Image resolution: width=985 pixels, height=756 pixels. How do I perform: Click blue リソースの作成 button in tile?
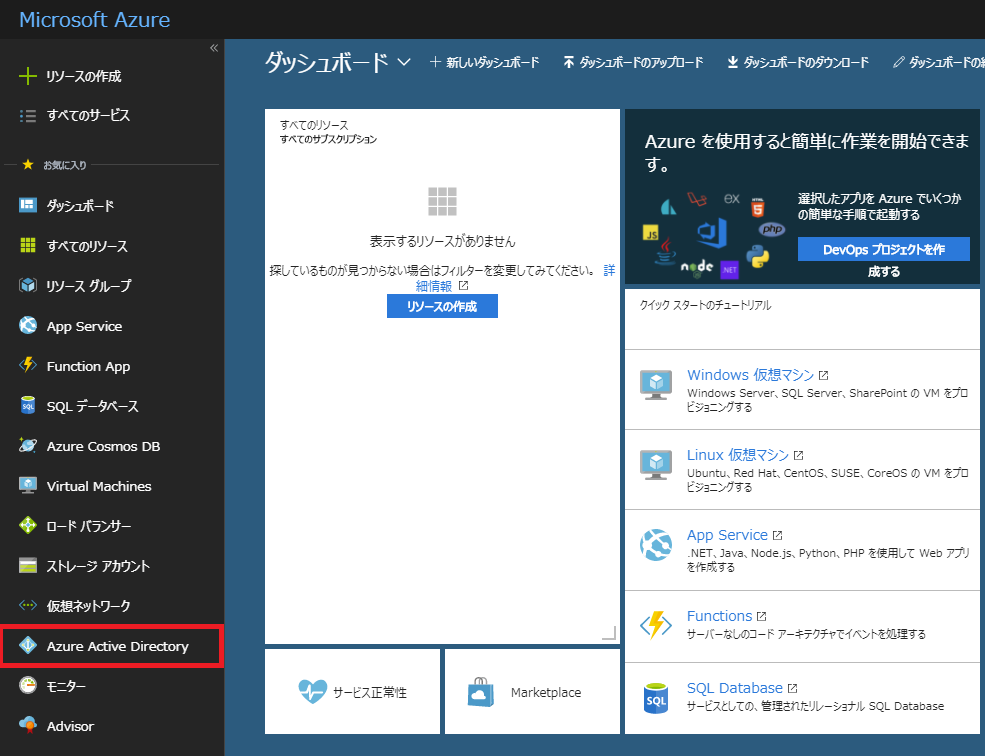442,306
